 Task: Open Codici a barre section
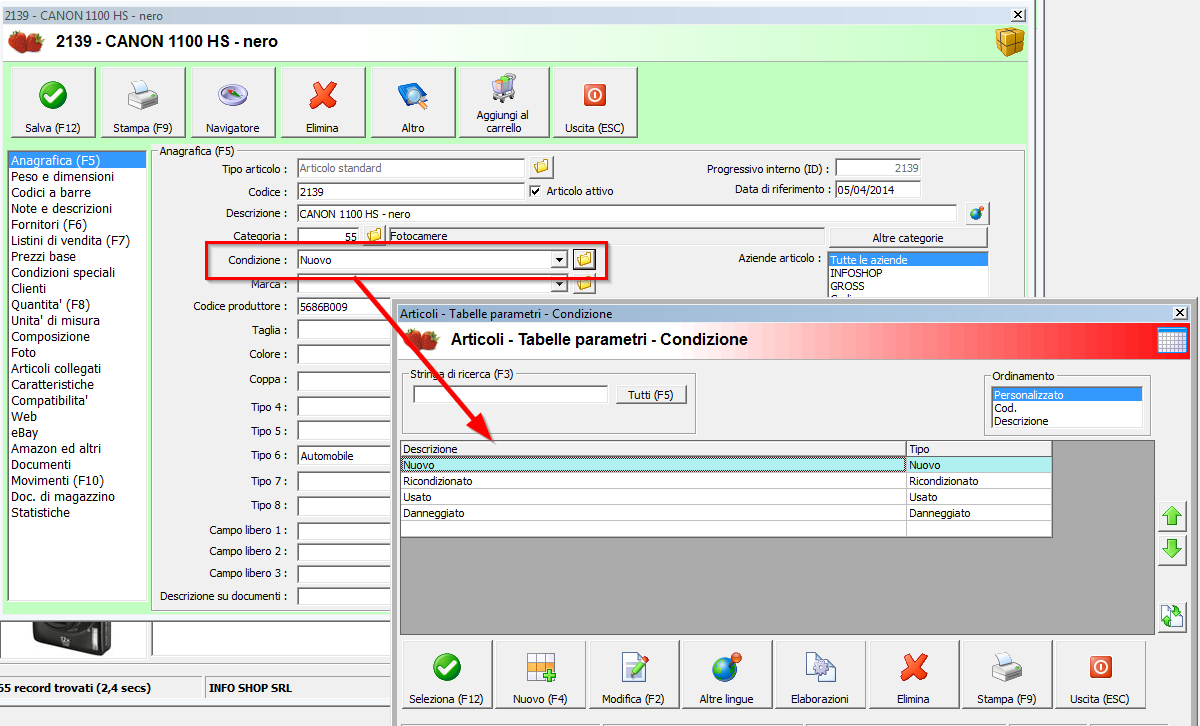coord(51,192)
